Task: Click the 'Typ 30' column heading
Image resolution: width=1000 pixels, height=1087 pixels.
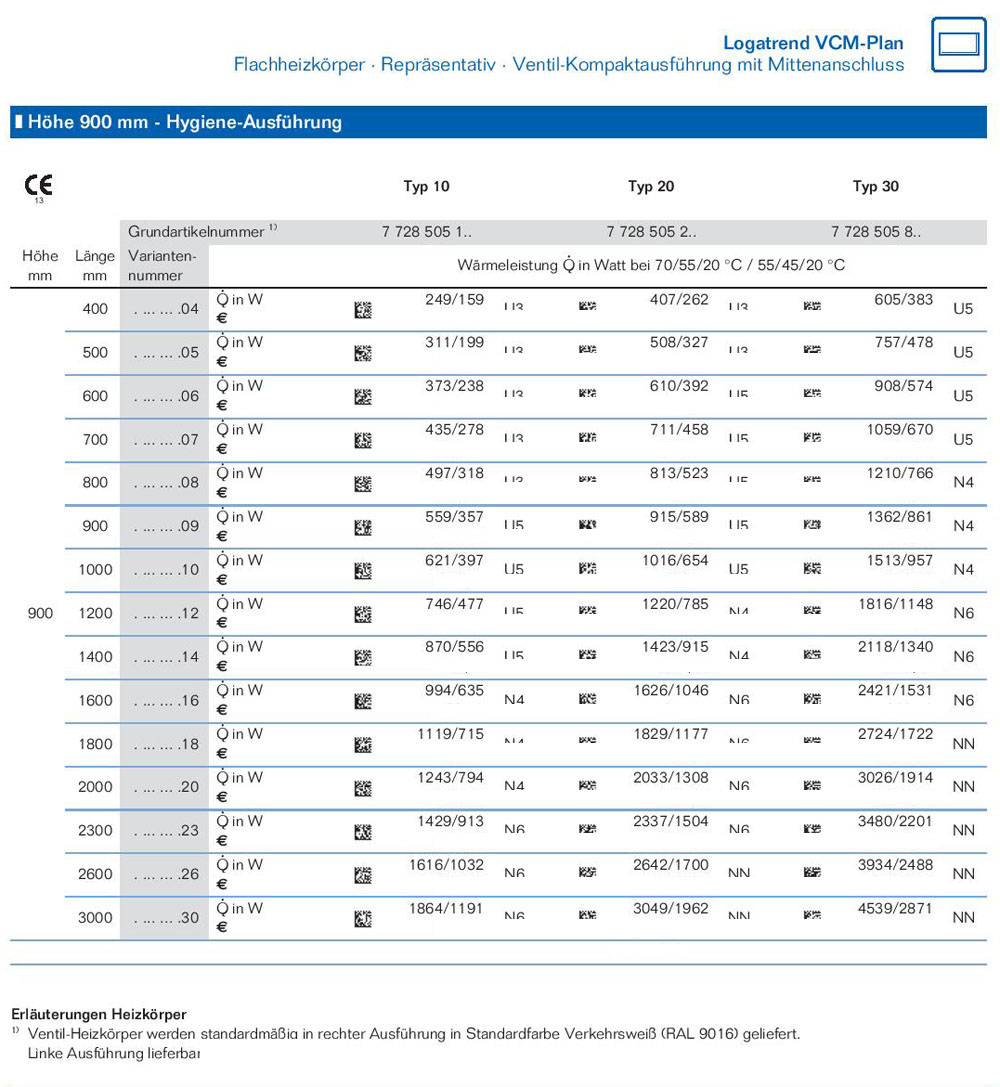Action: pos(875,186)
